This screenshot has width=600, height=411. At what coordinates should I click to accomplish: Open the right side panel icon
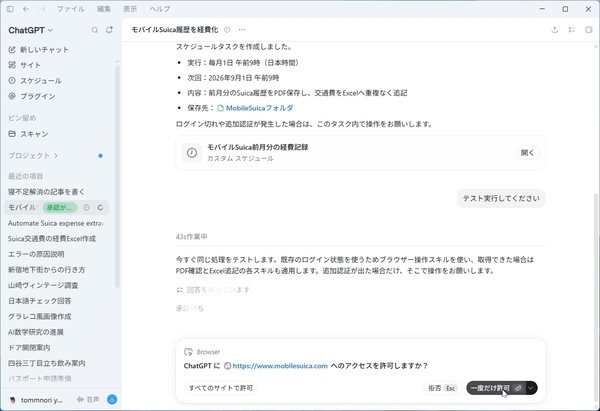[x=589, y=30]
